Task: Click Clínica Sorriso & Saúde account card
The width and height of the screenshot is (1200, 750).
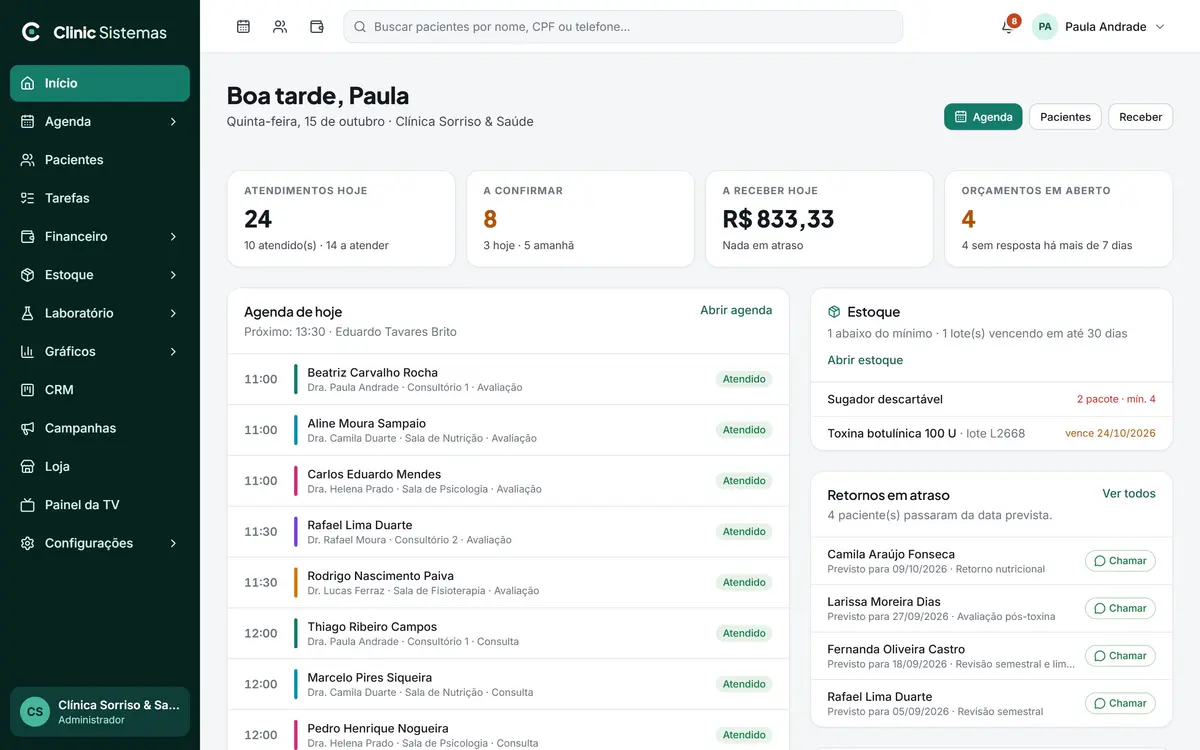Action: click(100, 712)
